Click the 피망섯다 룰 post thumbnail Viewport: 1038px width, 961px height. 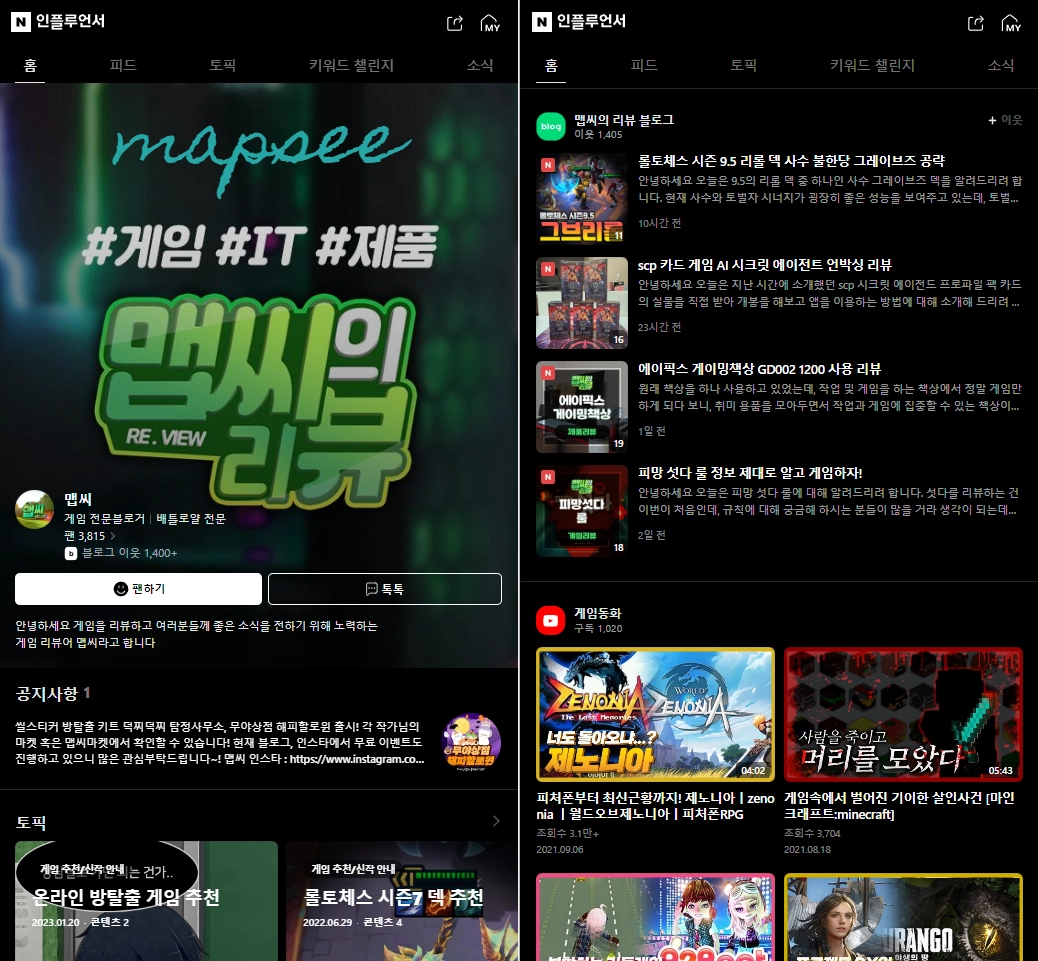point(582,510)
